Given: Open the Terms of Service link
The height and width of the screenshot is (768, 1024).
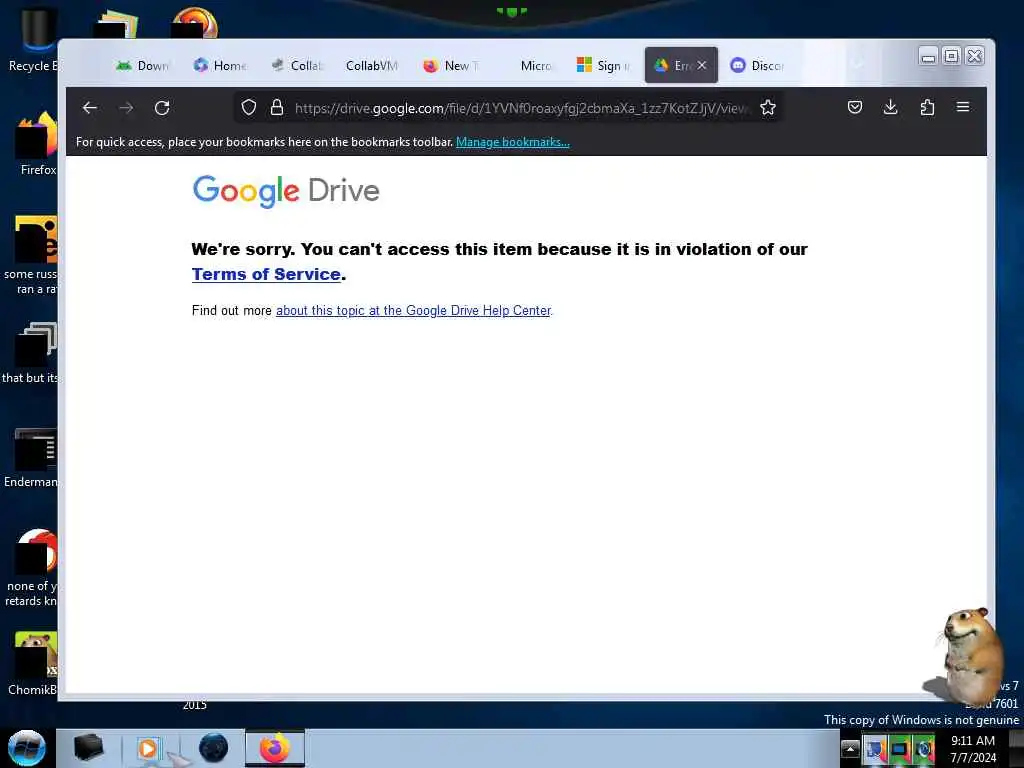Looking at the screenshot, I should click(x=266, y=274).
